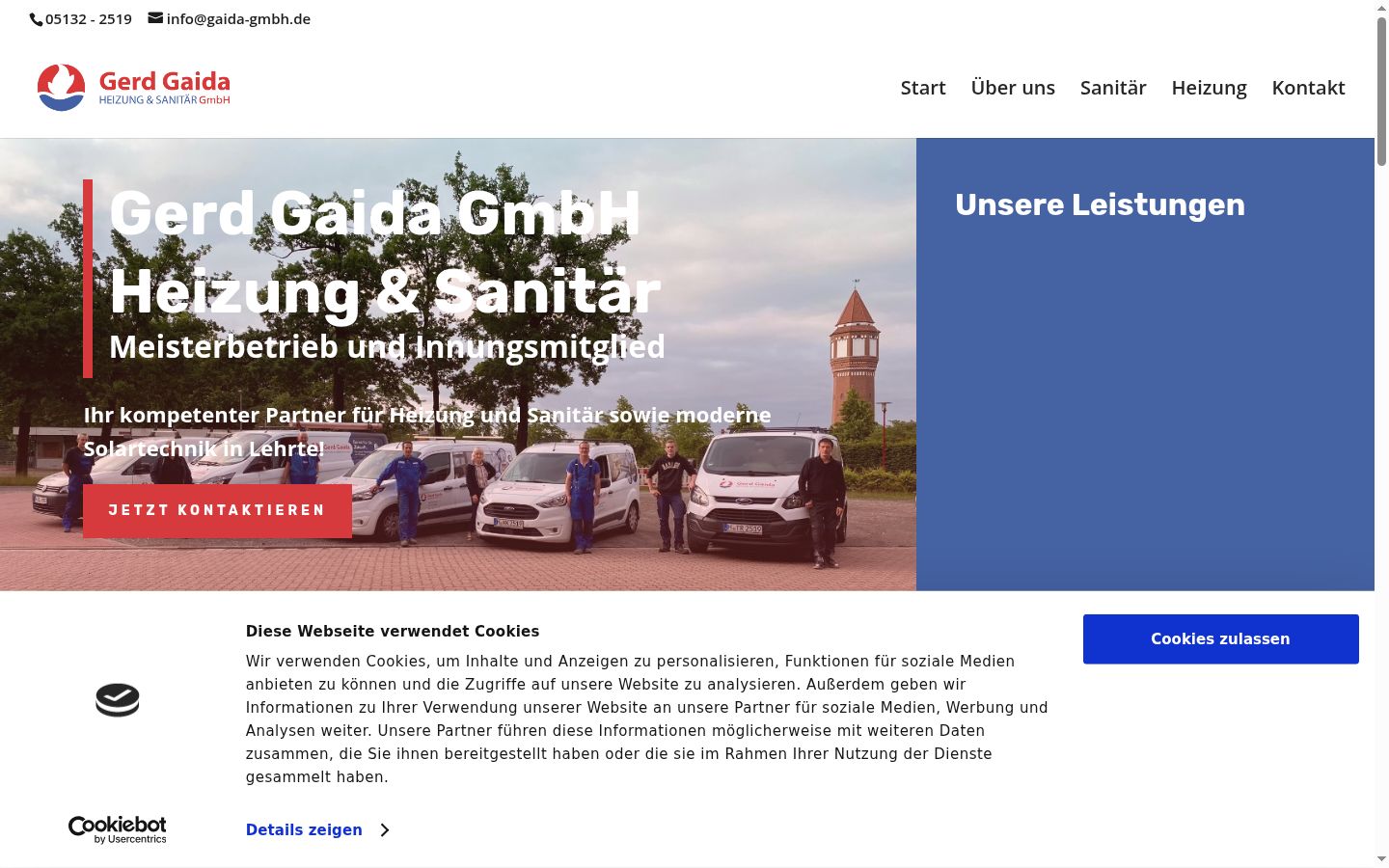Screen dimensions: 1389x868
Task: Click the Meisterbetrieb und Innungsmitglied subtitle
Action: (x=387, y=346)
